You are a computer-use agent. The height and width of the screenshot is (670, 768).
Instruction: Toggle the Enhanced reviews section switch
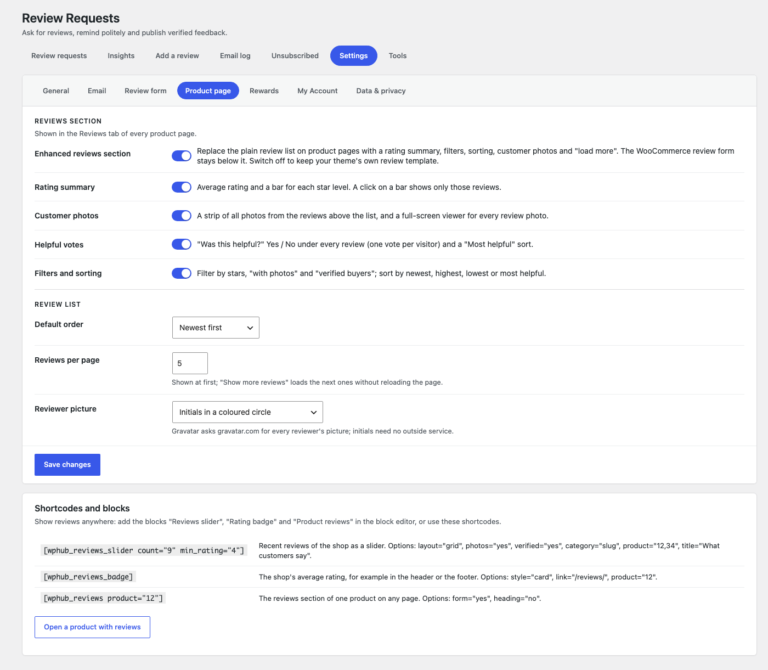click(181, 156)
